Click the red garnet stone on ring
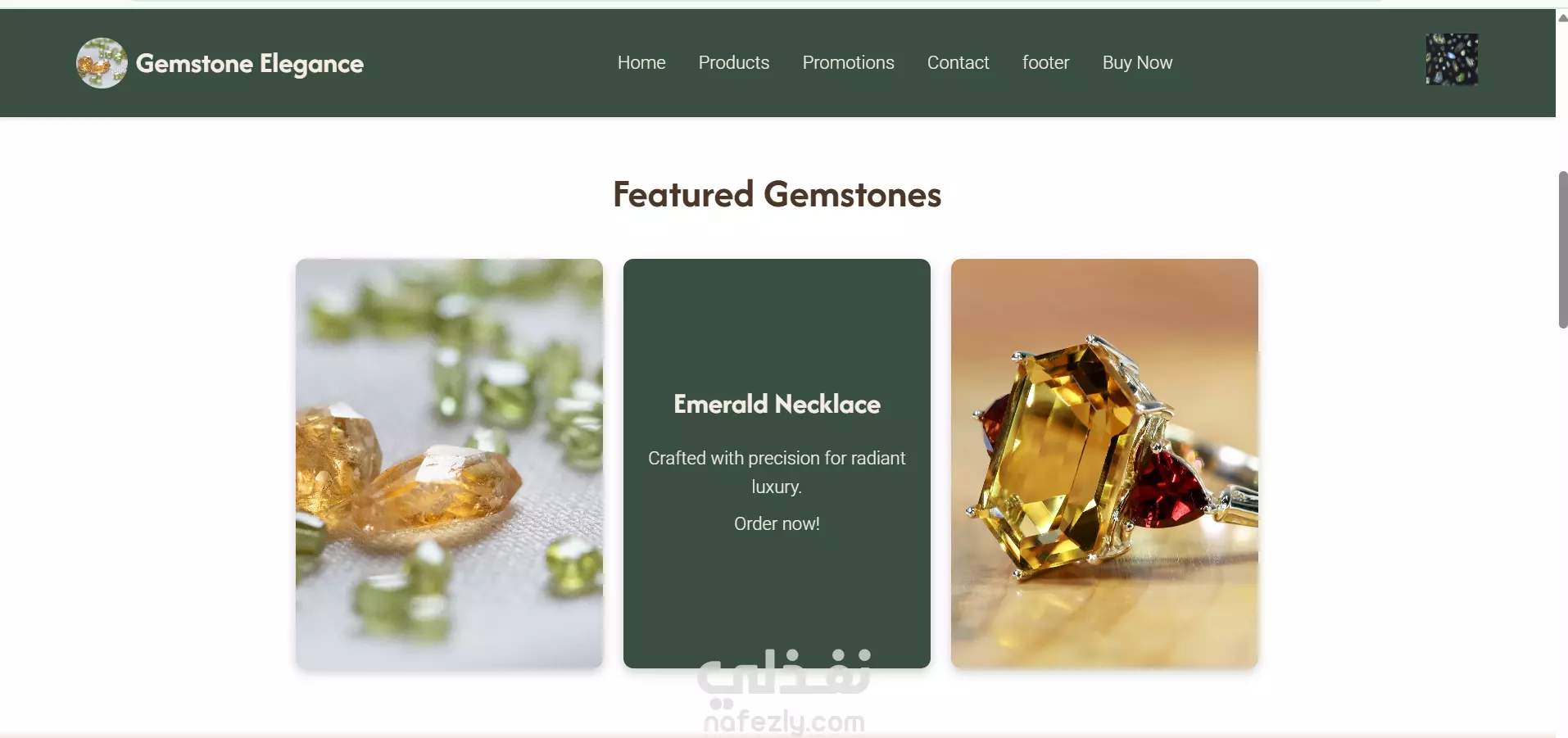 (1165, 488)
